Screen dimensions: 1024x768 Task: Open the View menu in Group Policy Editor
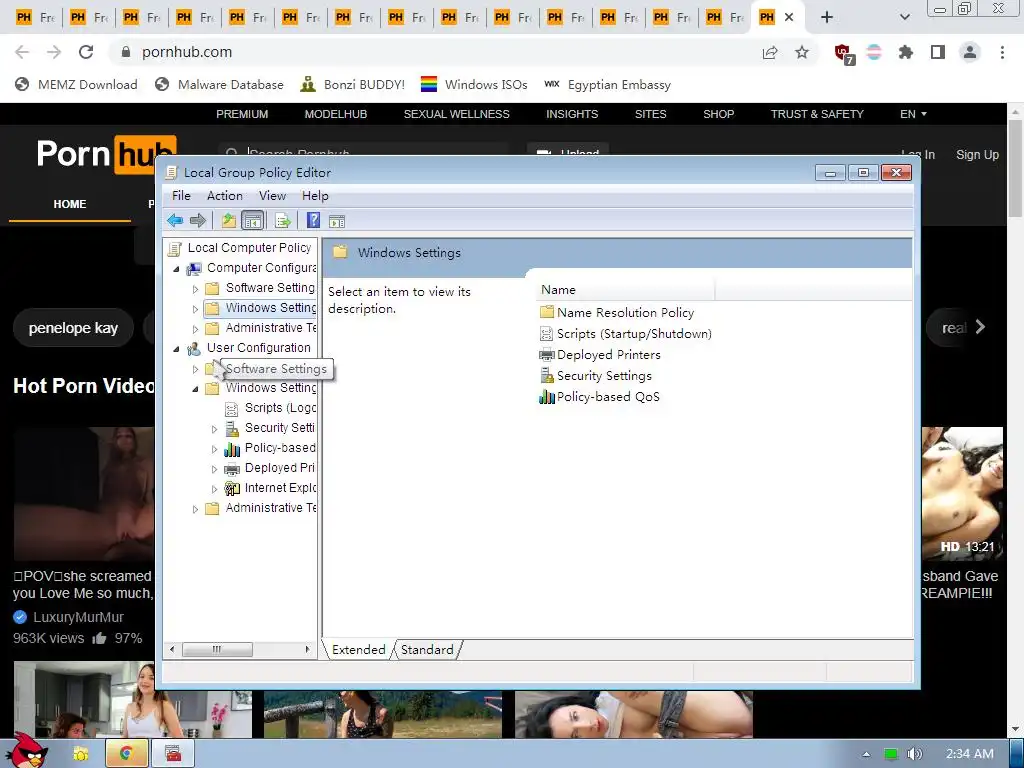pos(272,196)
